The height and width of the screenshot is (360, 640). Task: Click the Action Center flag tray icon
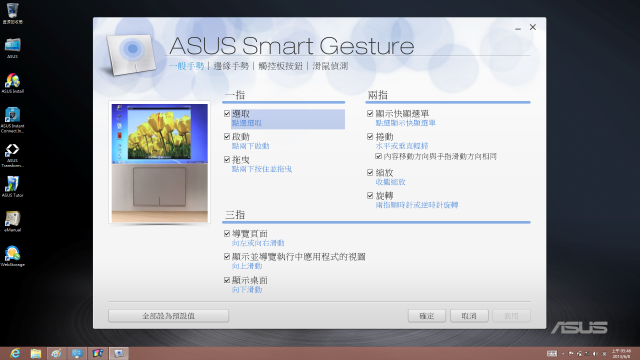click(571, 354)
